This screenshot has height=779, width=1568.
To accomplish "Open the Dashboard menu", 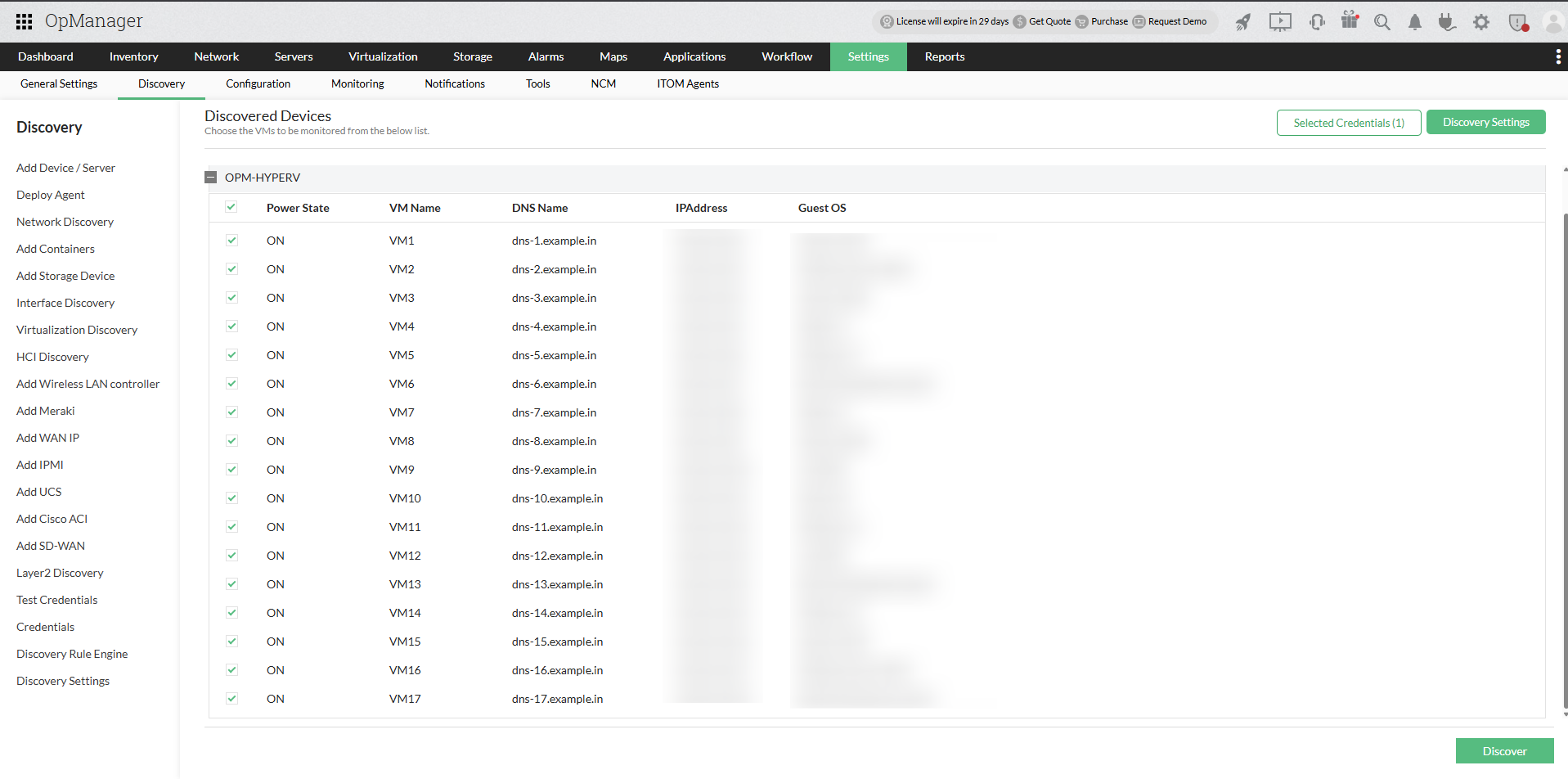I will 46,56.
